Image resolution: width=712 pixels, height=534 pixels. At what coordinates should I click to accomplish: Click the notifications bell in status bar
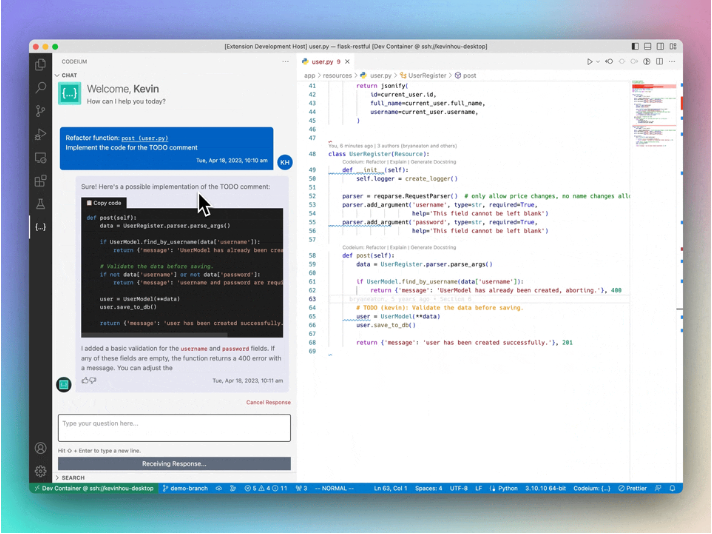click(672, 489)
